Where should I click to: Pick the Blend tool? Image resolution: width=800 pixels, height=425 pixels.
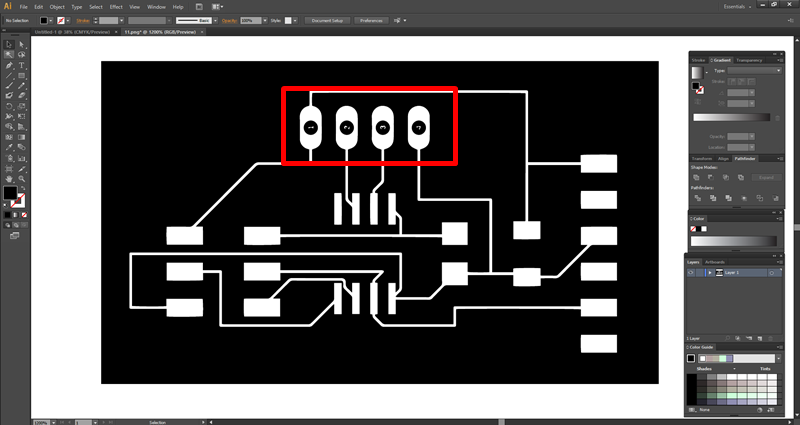(x=22, y=147)
